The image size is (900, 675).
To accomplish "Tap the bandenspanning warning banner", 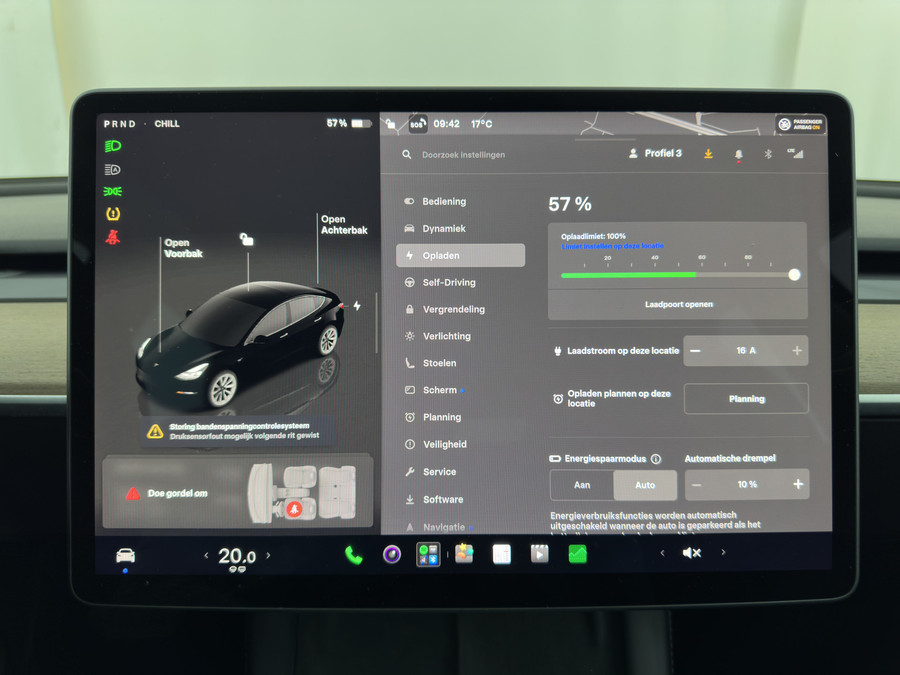I will pos(238,431).
